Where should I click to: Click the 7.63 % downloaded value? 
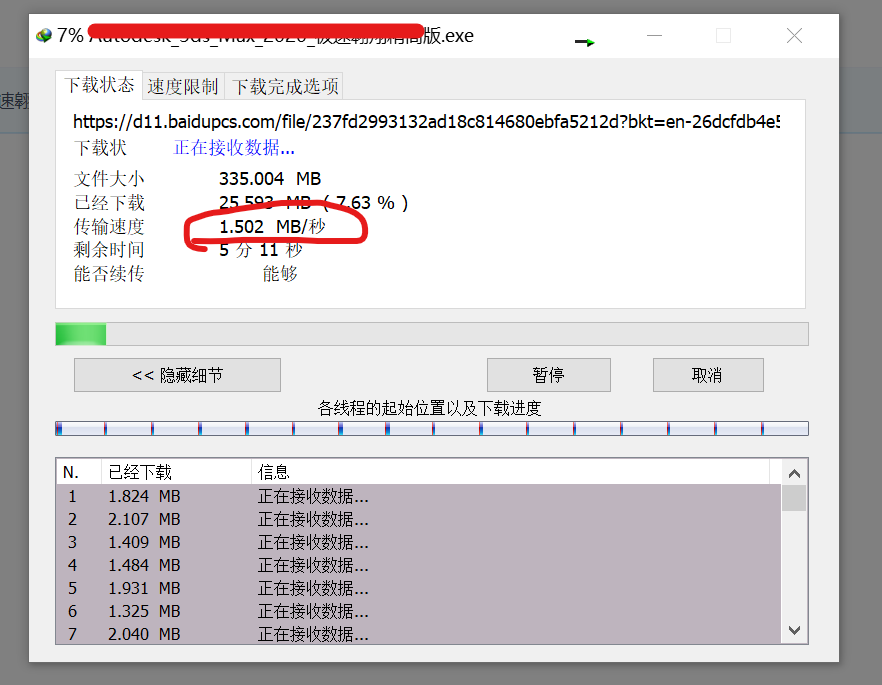tap(366, 202)
